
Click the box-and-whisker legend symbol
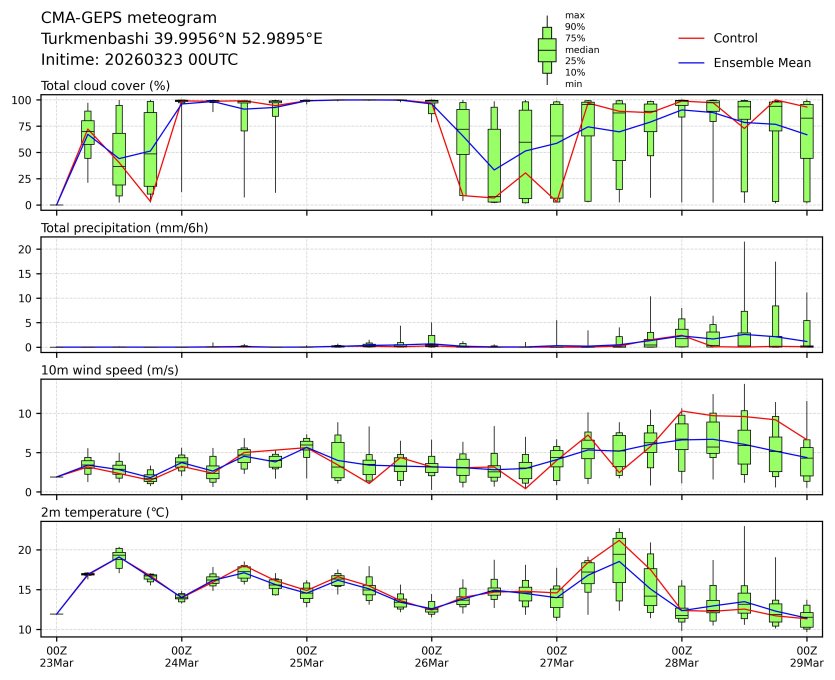547,50
